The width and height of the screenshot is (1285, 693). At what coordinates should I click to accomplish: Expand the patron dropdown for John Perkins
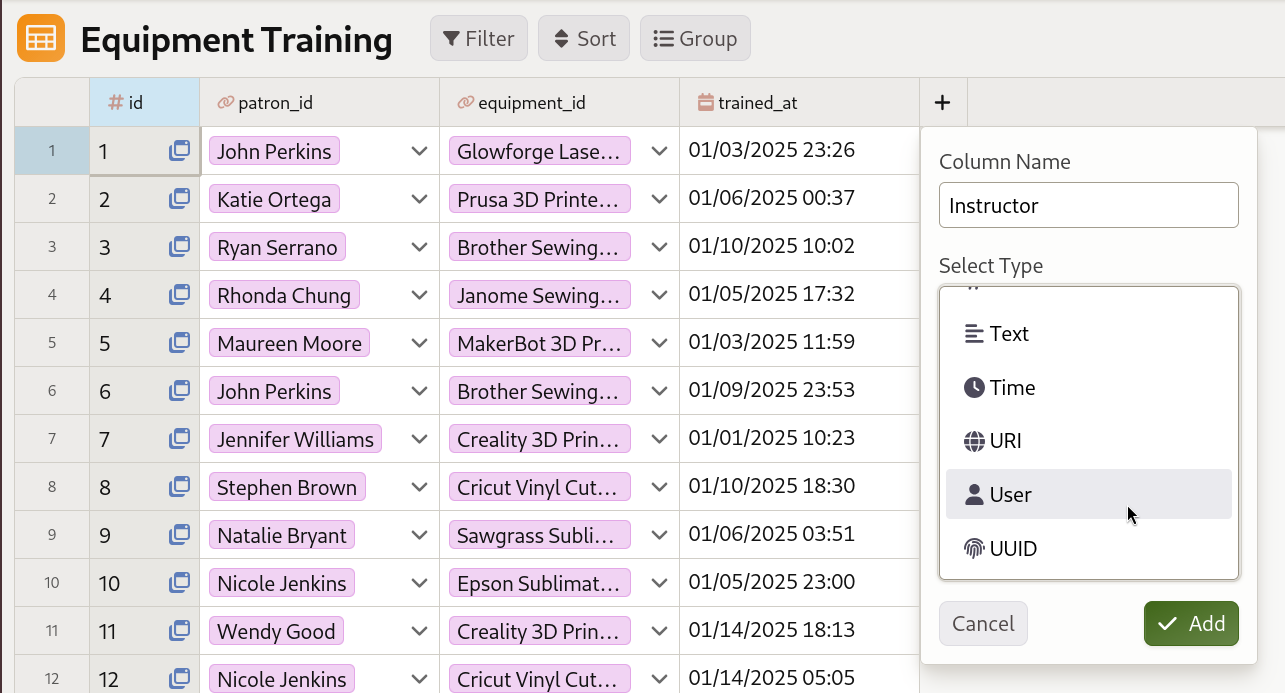(419, 150)
